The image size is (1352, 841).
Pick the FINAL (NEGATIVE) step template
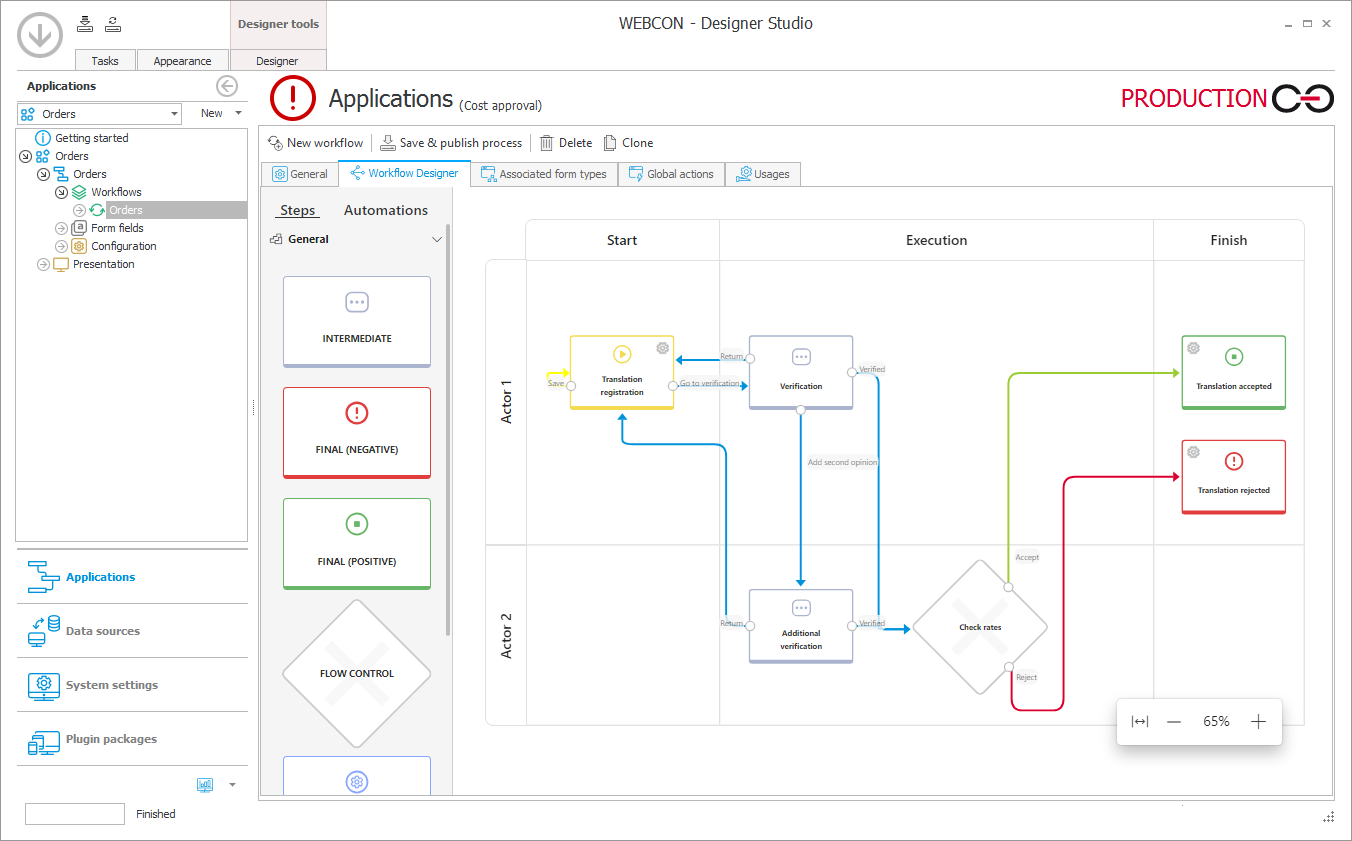point(357,433)
